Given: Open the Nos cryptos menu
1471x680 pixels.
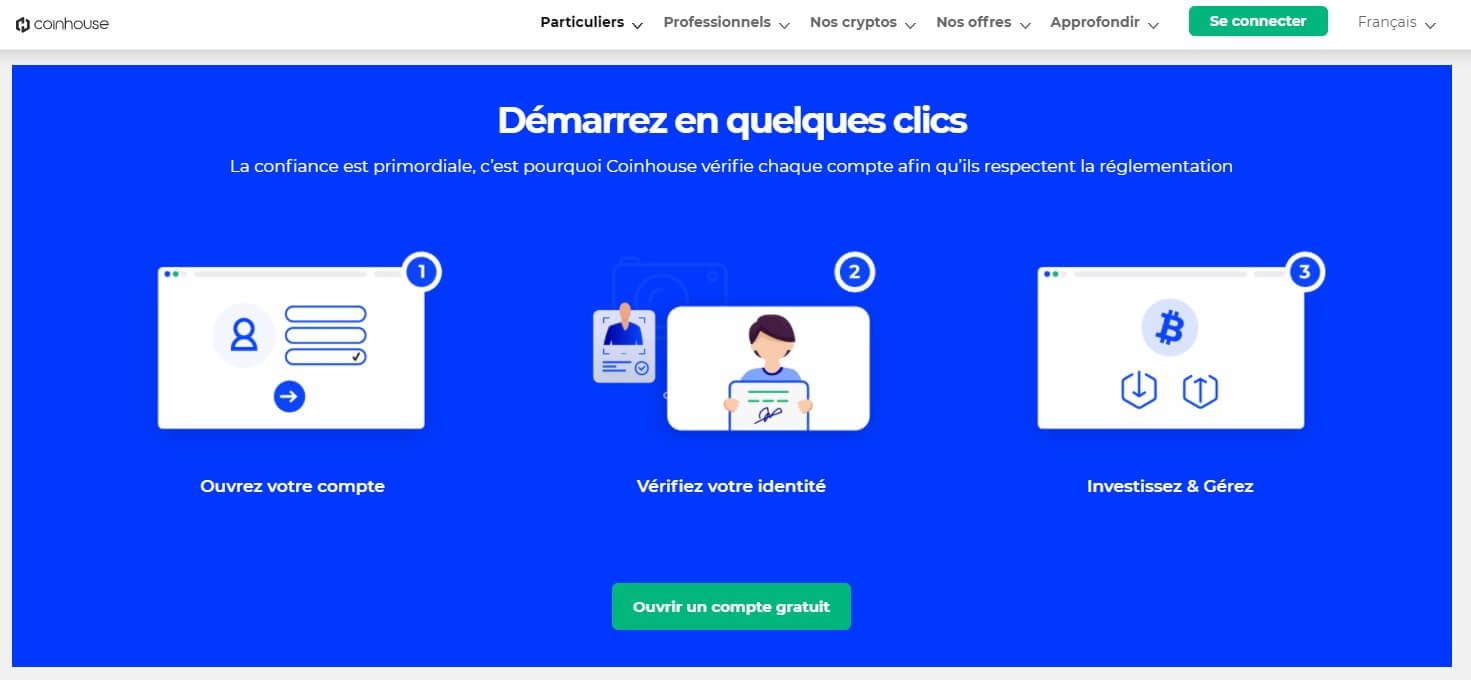Looking at the screenshot, I should coord(862,22).
